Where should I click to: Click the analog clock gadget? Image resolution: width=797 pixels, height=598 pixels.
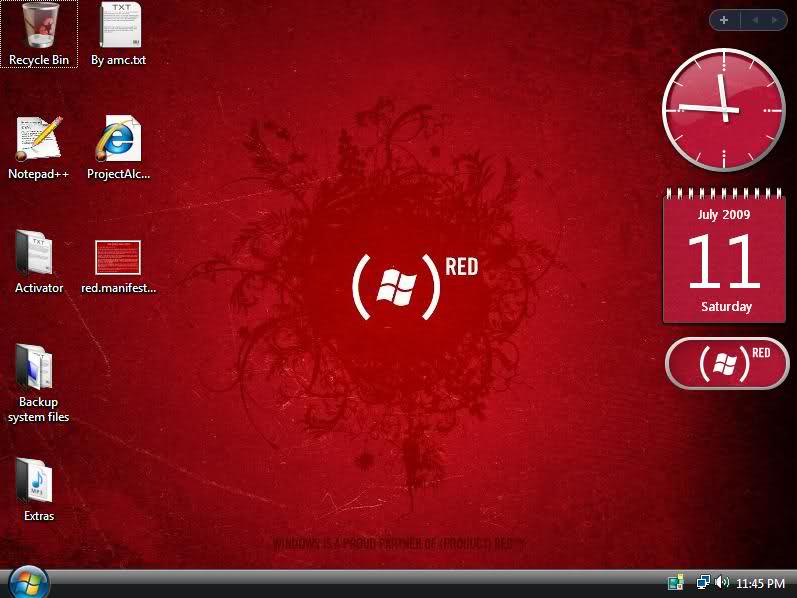click(x=723, y=110)
